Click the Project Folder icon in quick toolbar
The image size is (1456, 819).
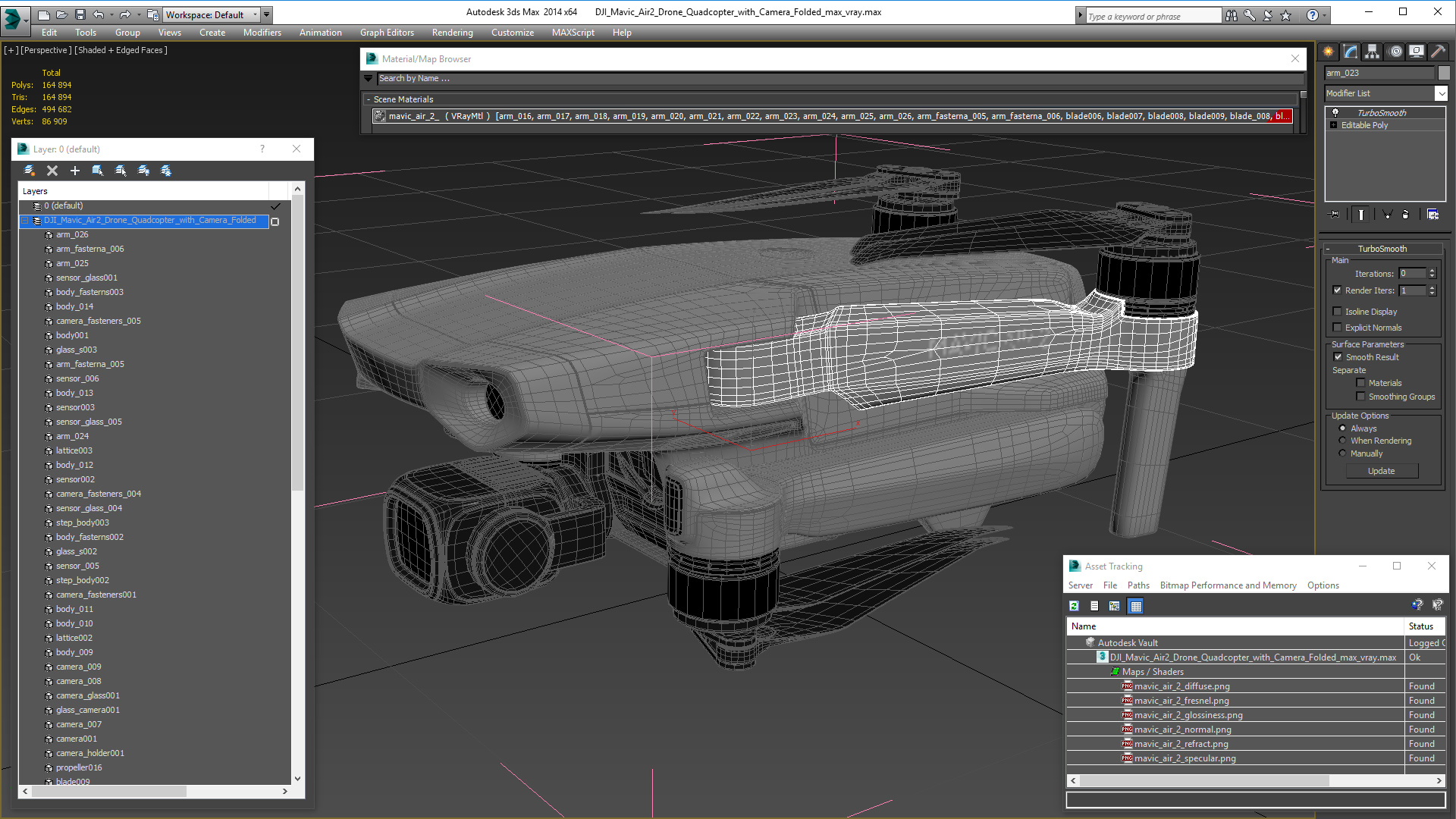pos(152,14)
